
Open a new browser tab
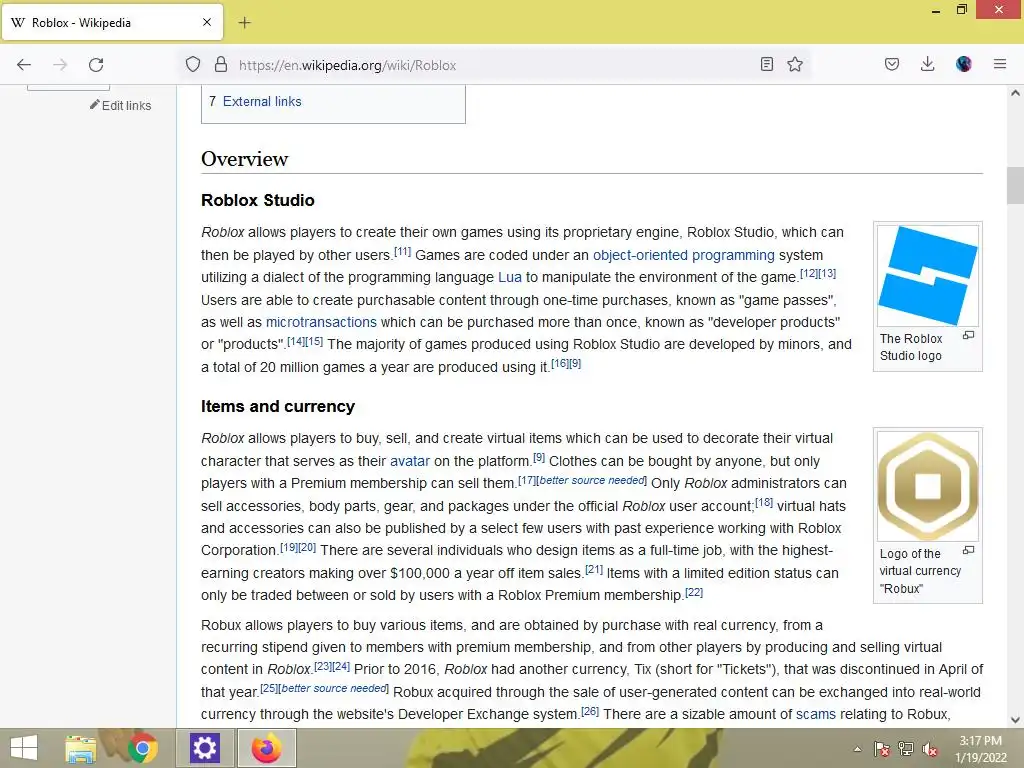pos(244,23)
